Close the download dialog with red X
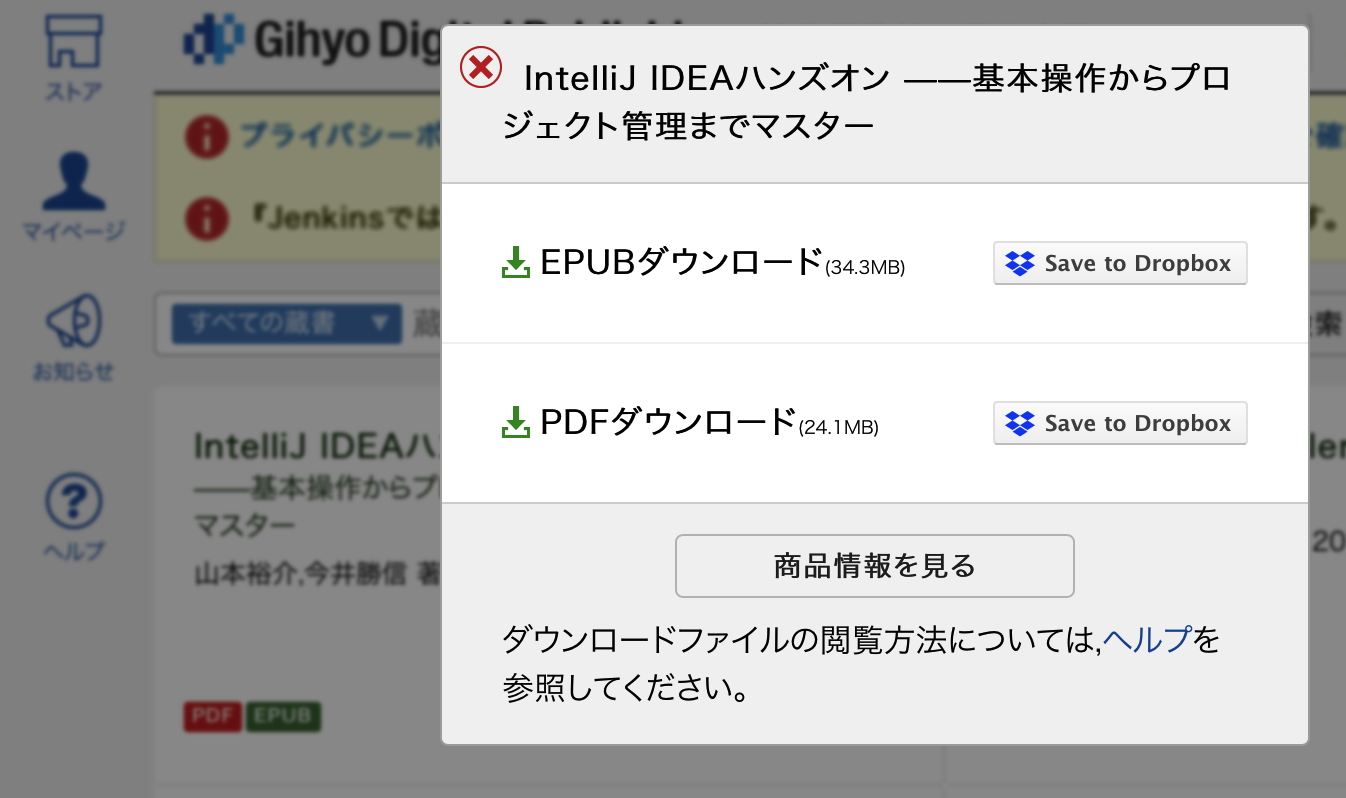The image size is (1346, 798). 481,67
